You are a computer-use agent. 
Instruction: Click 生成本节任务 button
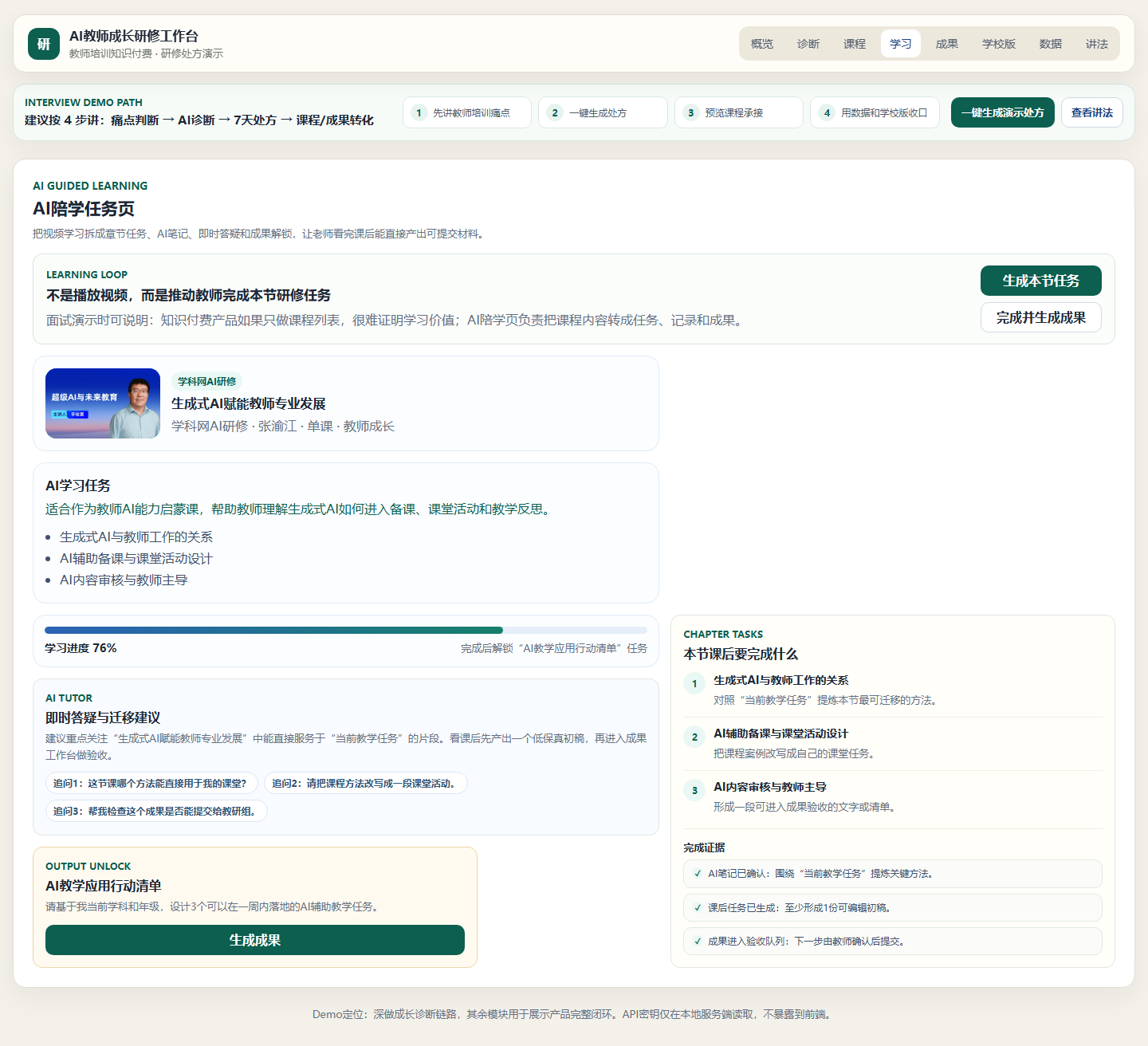(x=1041, y=281)
